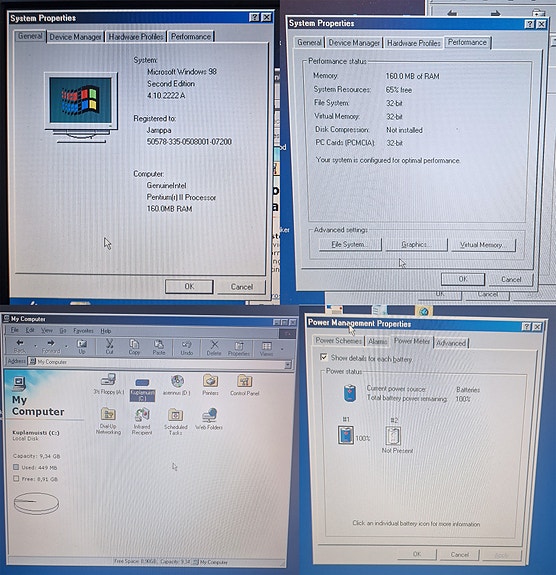
Task: Click the battery #1 icon at 100%
Action: coord(346,435)
